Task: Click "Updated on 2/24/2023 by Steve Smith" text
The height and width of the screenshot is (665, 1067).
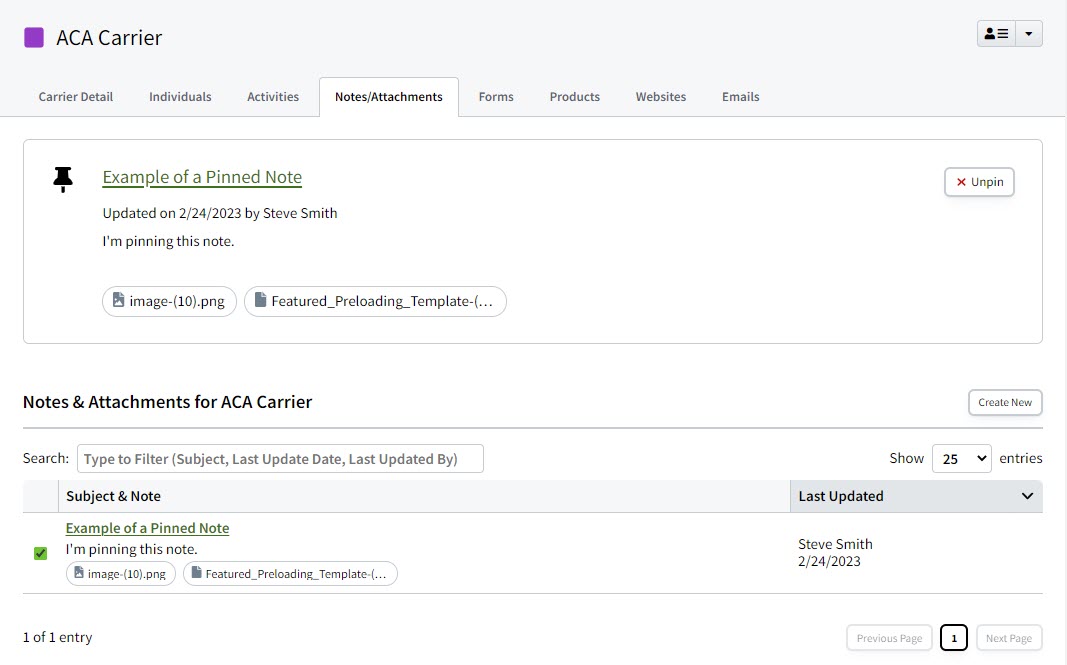Action: tap(220, 213)
